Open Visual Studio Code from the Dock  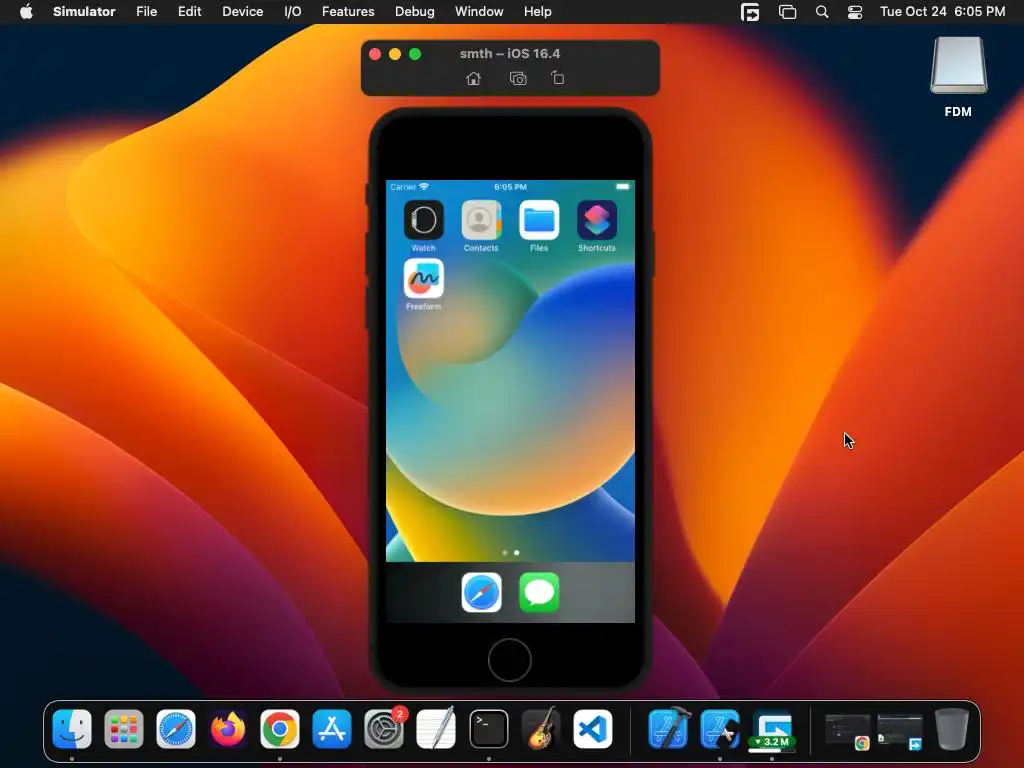click(x=593, y=729)
